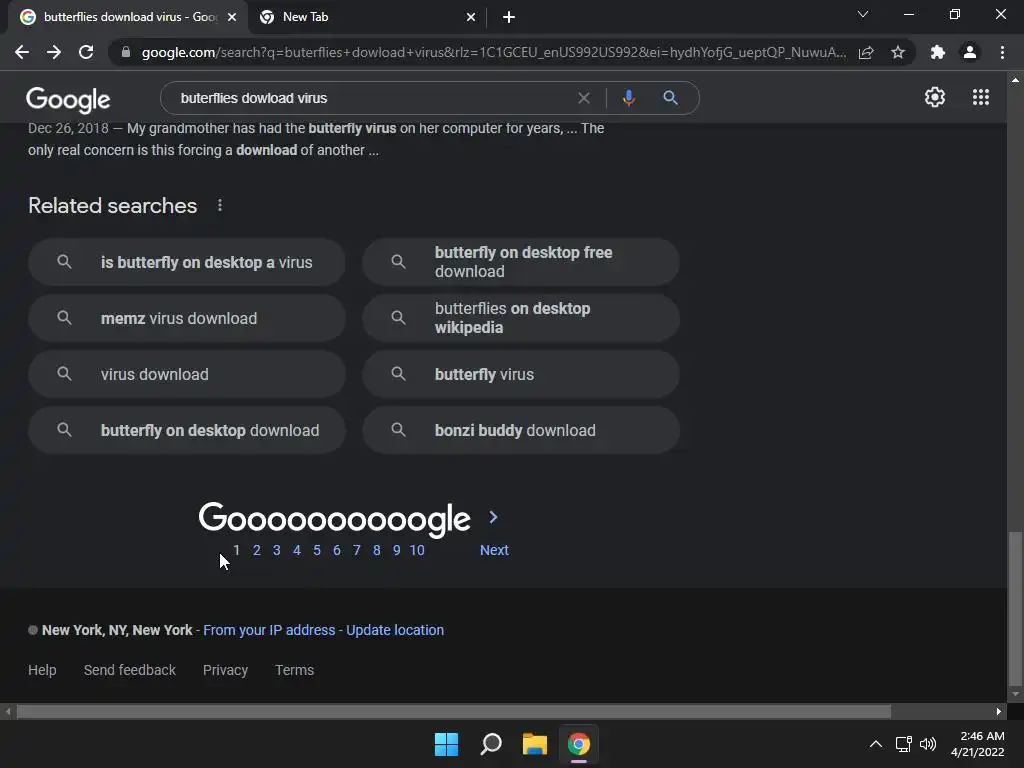Open File Explorer from taskbar

pos(534,744)
